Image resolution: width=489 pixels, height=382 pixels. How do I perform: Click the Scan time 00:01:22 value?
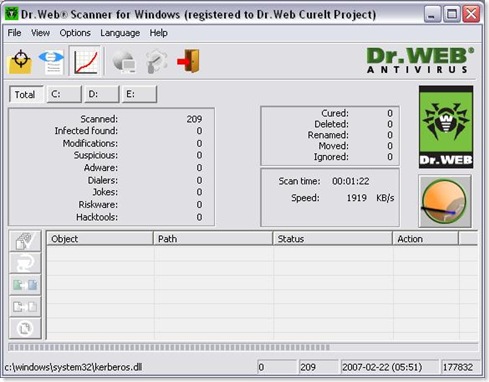tap(350, 181)
